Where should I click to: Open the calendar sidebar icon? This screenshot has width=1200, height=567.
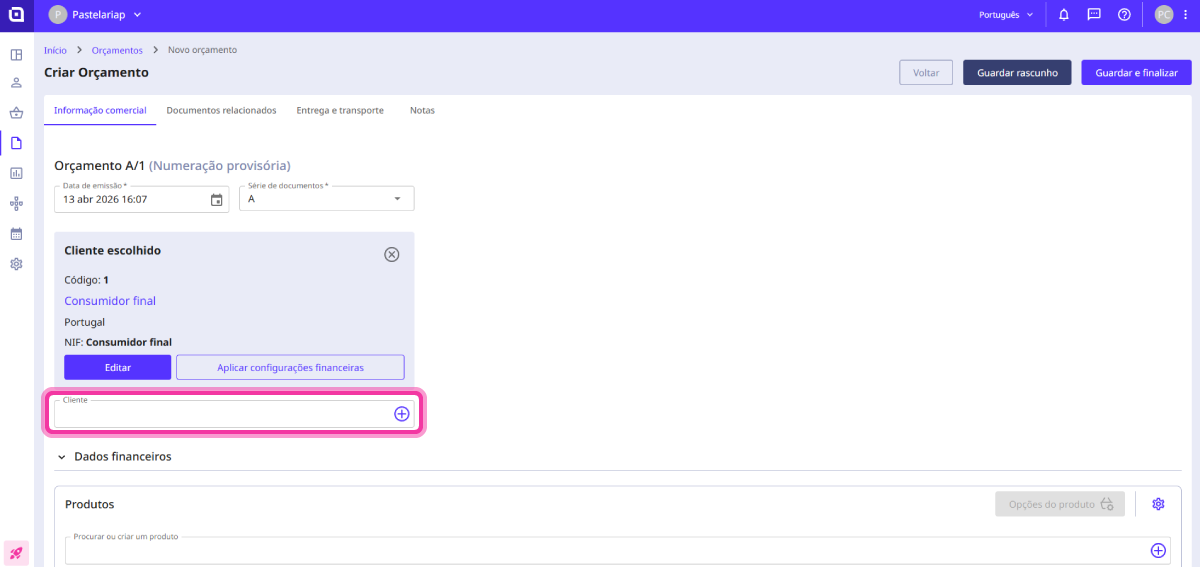tap(16, 234)
